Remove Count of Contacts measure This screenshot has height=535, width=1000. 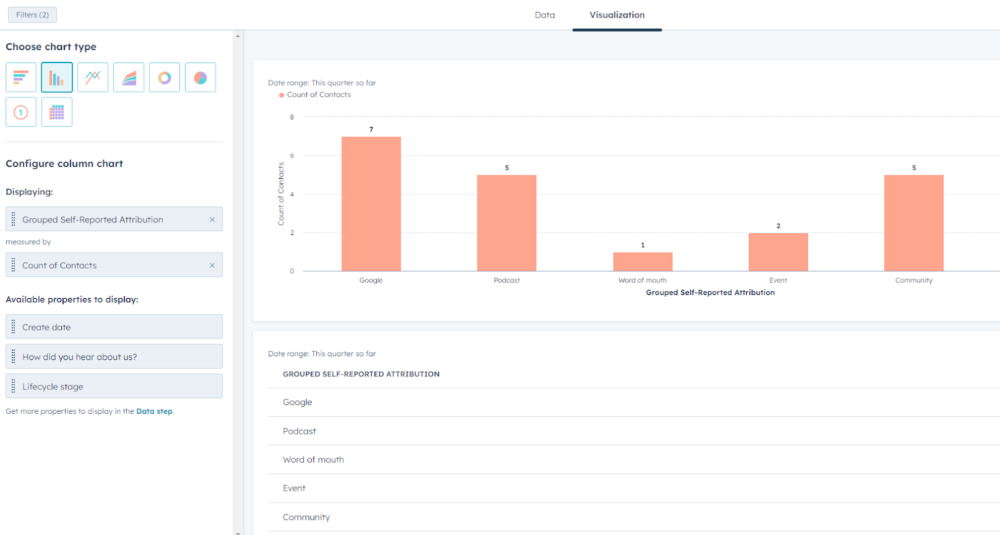[211, 265]
